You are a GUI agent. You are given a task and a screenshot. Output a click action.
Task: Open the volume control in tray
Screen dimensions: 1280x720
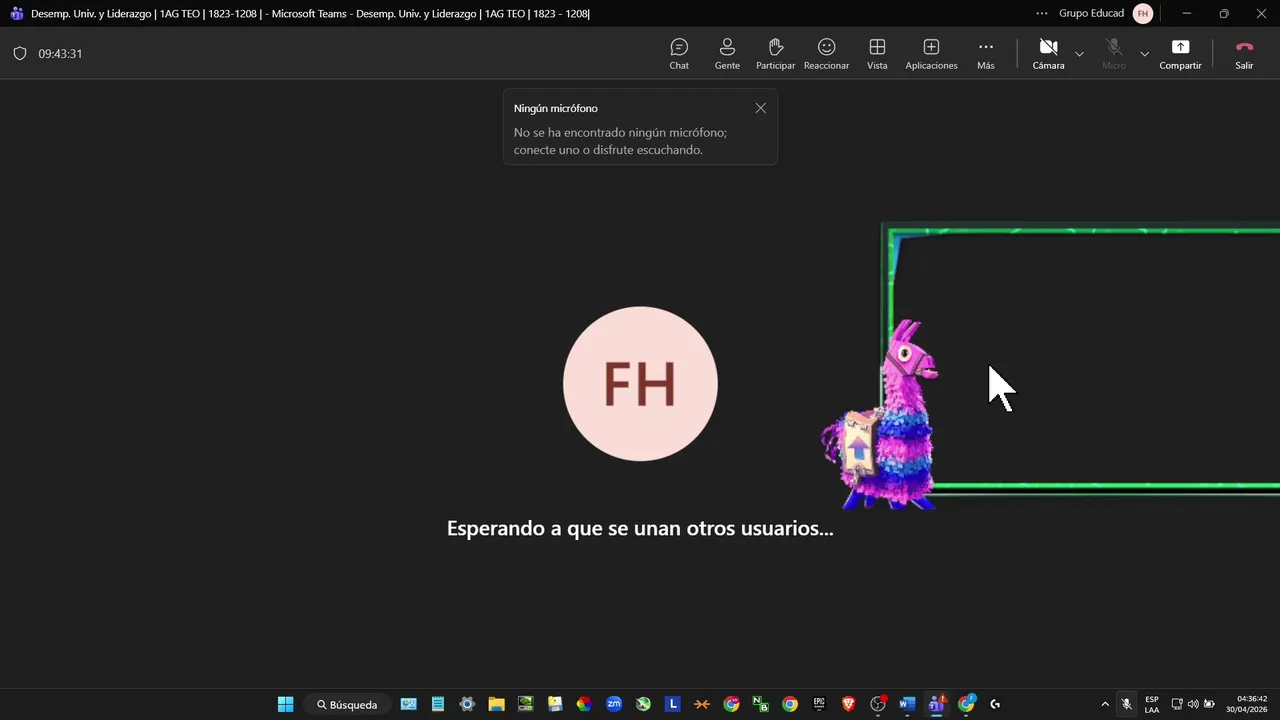coord(1193,704)
